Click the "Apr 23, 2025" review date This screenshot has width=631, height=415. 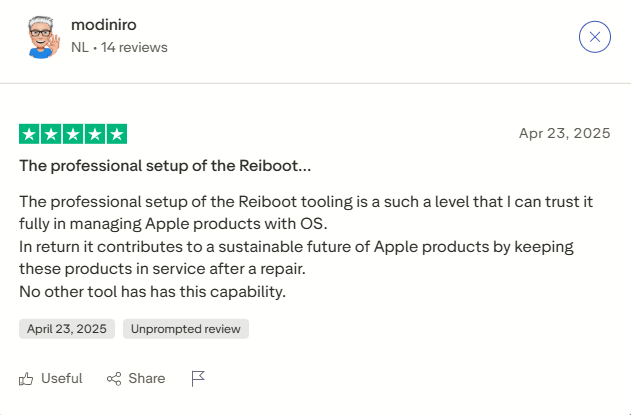[564, 134]
